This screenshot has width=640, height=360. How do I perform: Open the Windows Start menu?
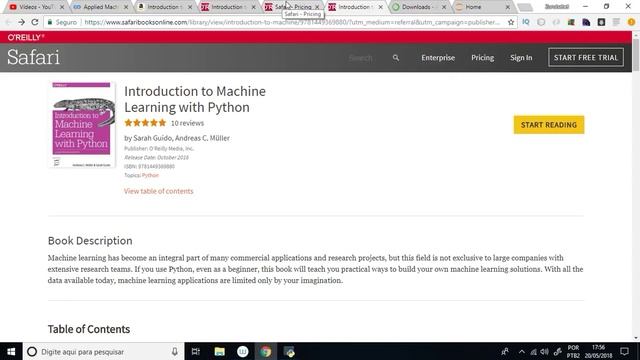(x=11, y=351)
